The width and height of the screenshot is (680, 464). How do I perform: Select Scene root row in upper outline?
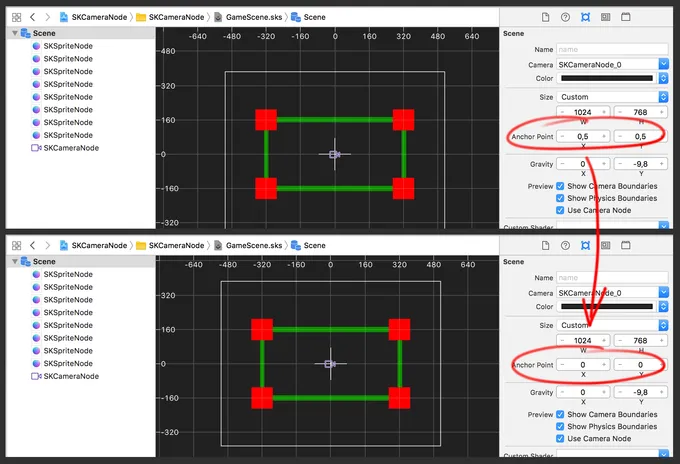(81, 33)
